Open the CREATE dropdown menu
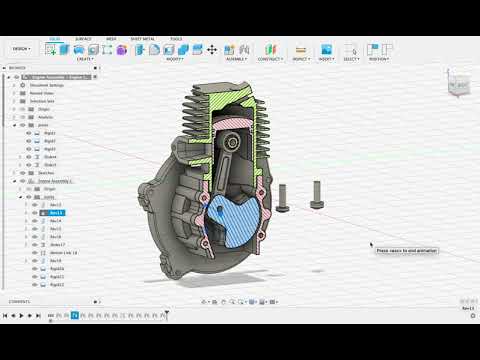Image resolution: width=480 pixels, height=360 pixels. 85,59
